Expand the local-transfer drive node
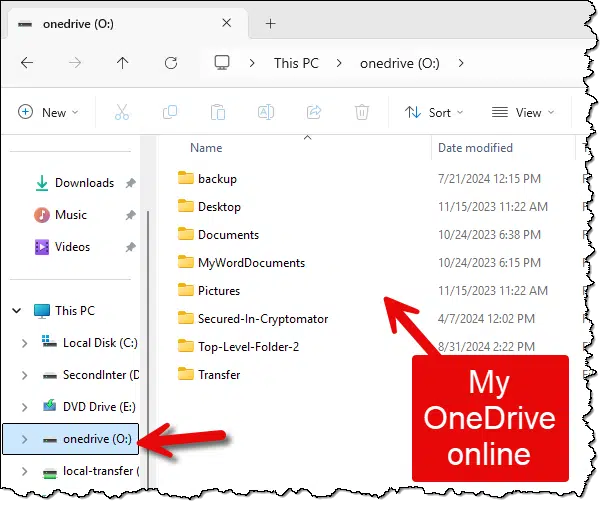 pos(24,471)
